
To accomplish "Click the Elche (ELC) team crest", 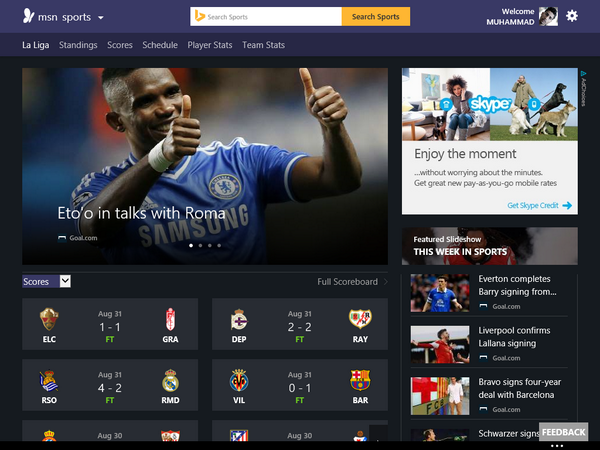I will tap(49, 319).
